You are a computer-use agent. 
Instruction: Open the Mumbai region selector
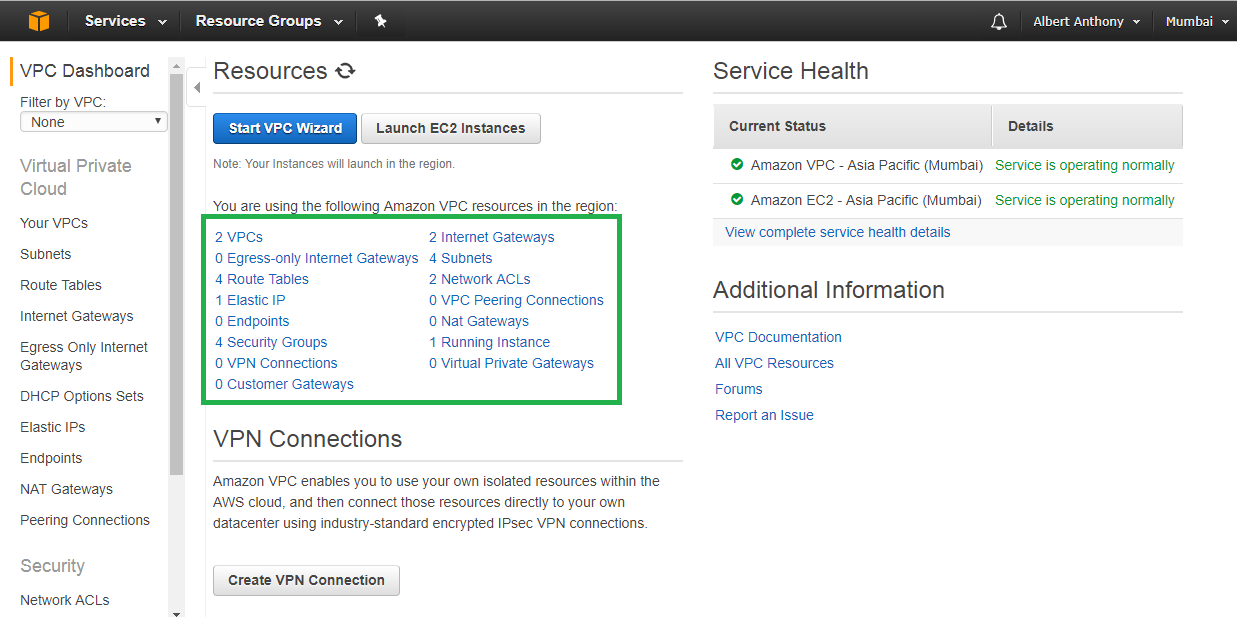pos(1197,21)
